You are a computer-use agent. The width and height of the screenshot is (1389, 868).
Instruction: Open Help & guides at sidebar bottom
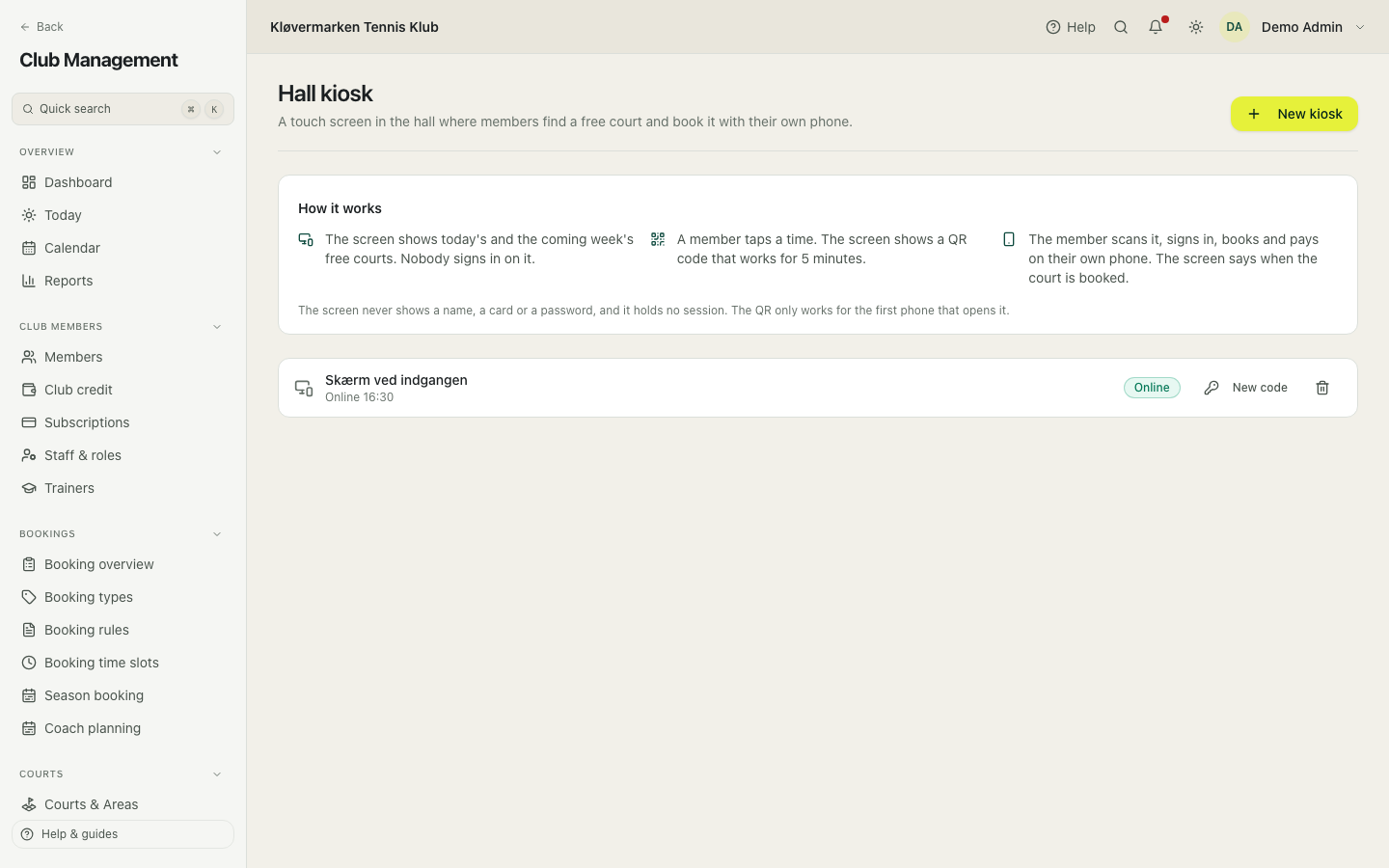[x=123, y=834]
